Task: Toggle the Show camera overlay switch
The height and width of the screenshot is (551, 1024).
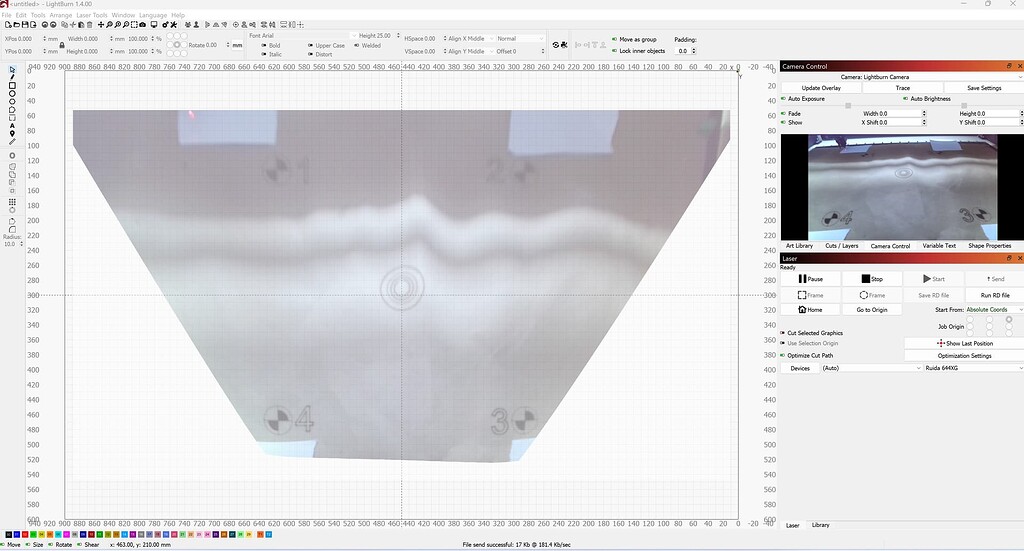Action: (784, 122)
